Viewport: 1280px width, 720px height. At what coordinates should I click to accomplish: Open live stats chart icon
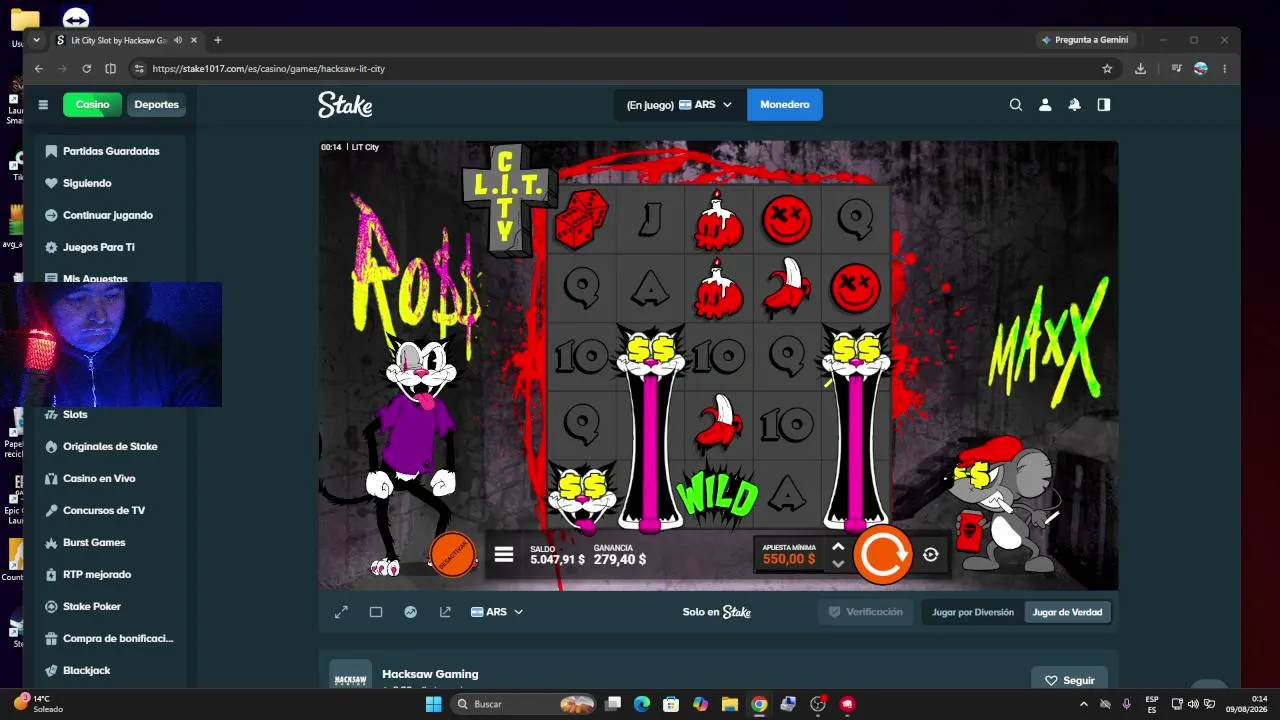tap(410, 612)
